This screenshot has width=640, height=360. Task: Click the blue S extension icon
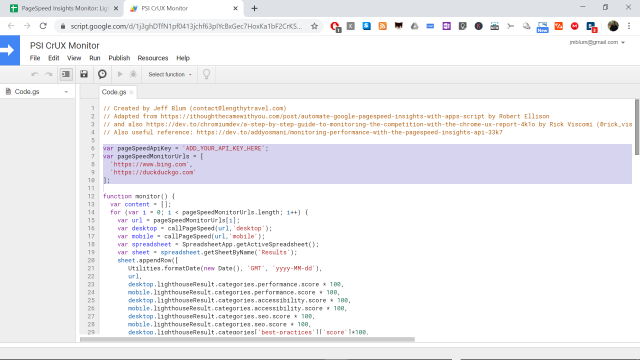(367, 26)
